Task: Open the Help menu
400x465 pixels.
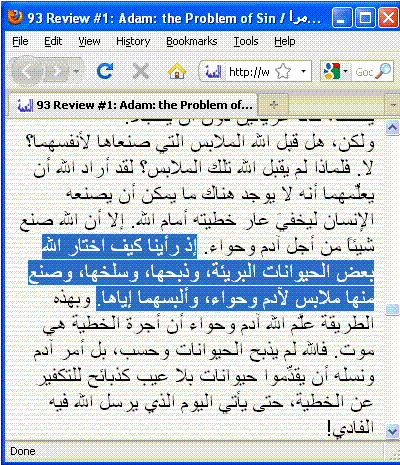Action: (x=285, y=41)
